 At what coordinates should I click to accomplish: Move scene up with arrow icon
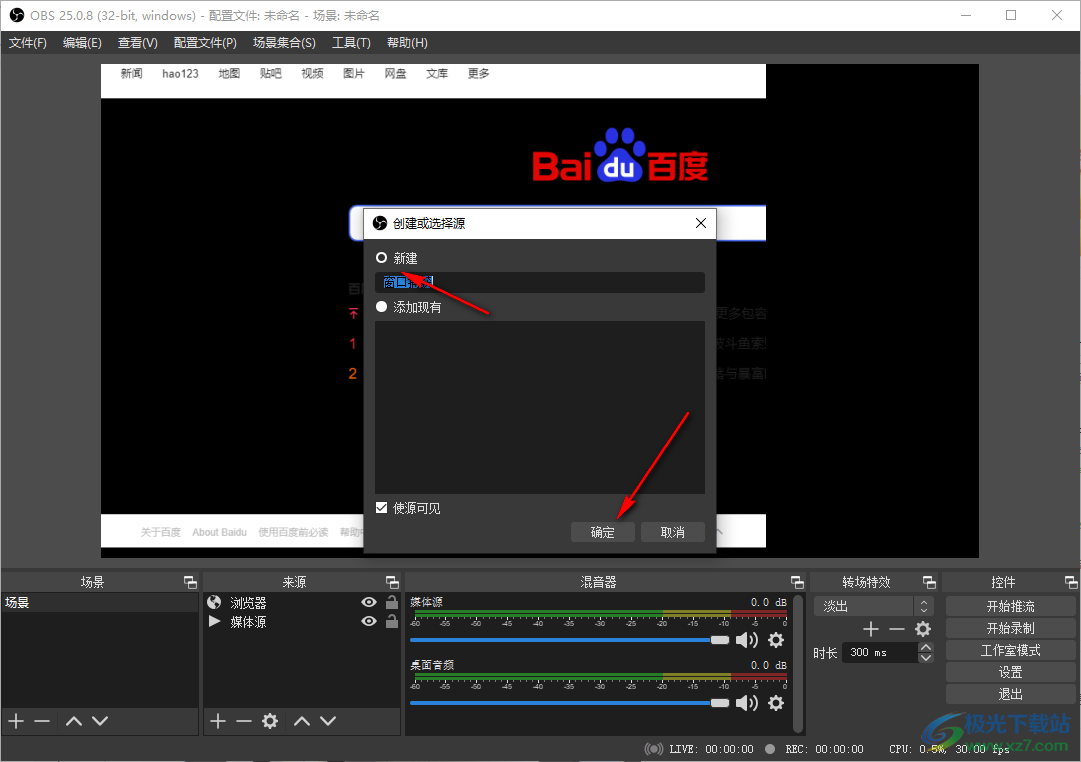(x=74, y=721)
